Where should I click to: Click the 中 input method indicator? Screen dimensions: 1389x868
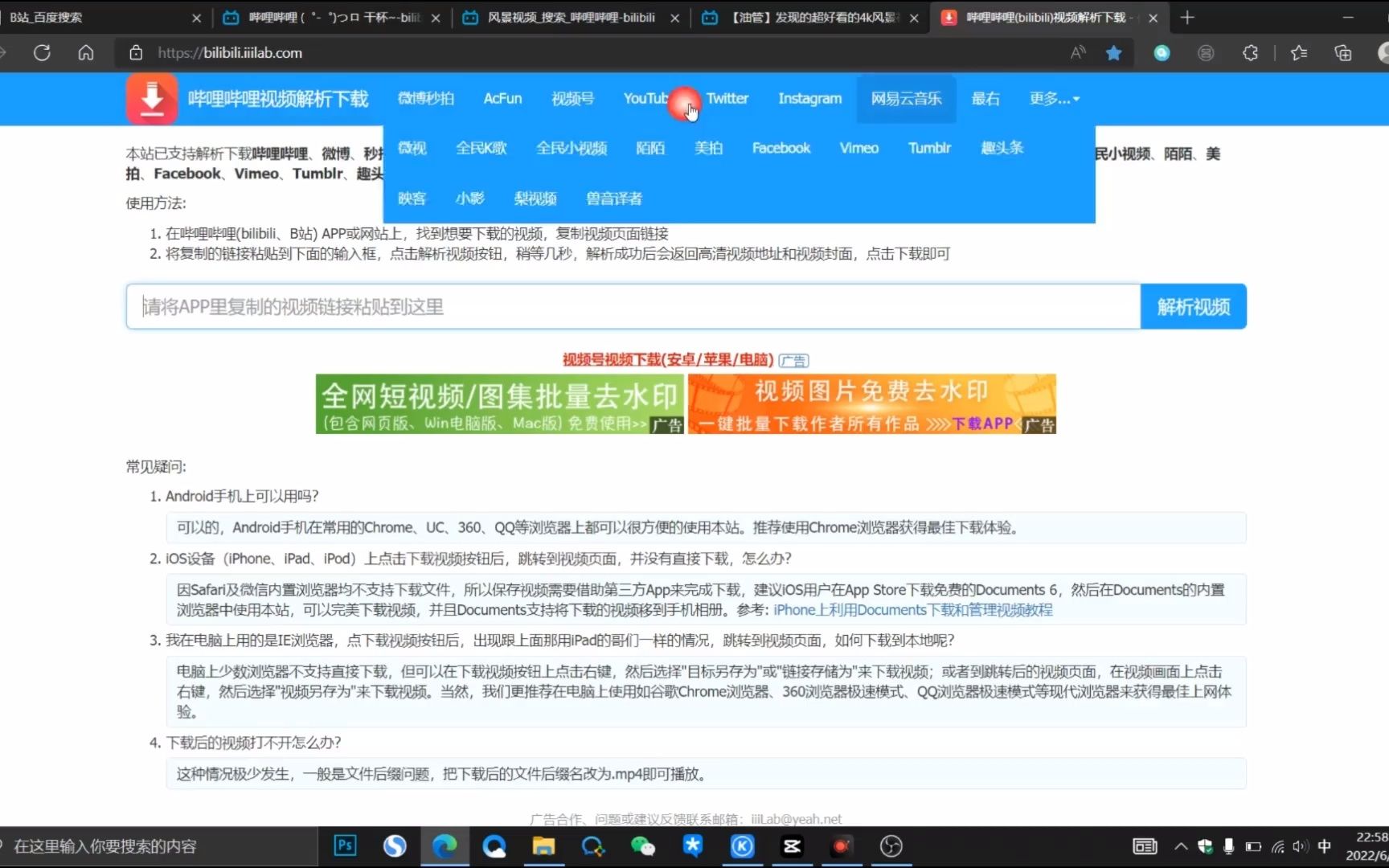(x=1325, y=846)
